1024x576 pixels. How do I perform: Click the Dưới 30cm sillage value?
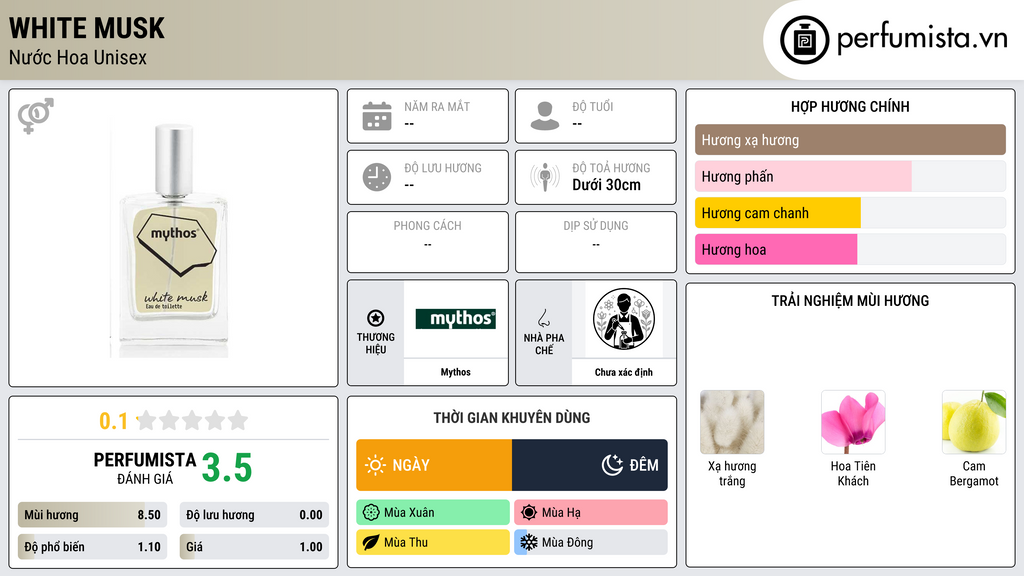pos(607,185)
